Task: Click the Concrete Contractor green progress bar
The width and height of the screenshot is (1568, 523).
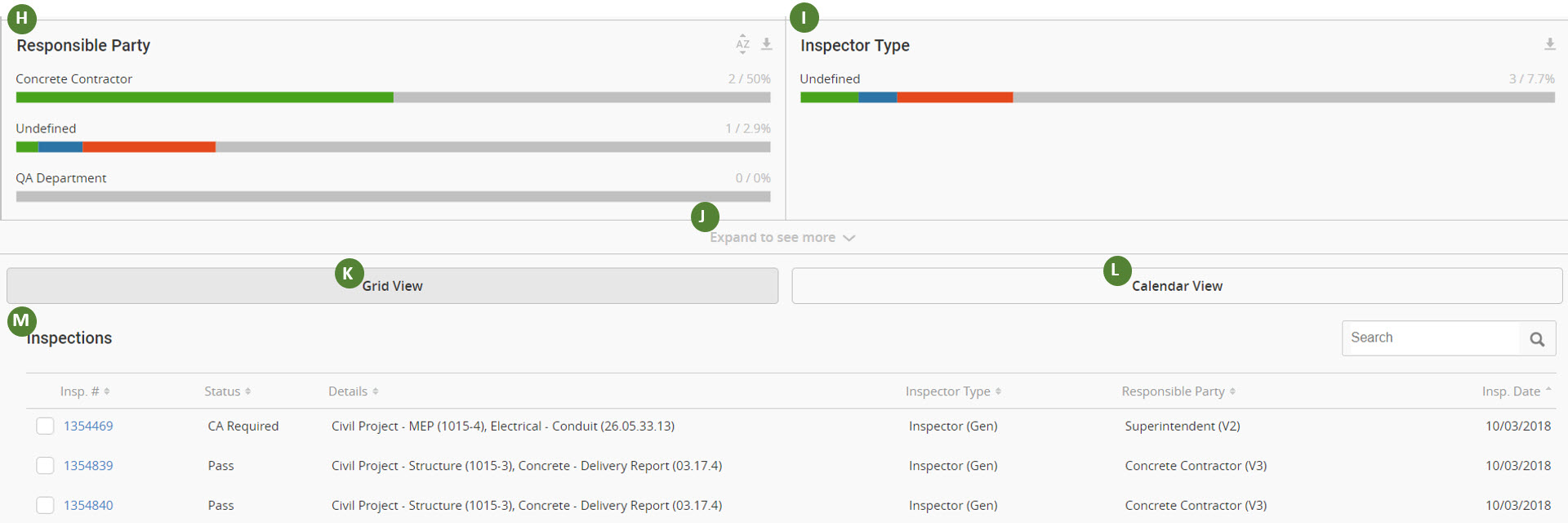Action: (205, 97)
